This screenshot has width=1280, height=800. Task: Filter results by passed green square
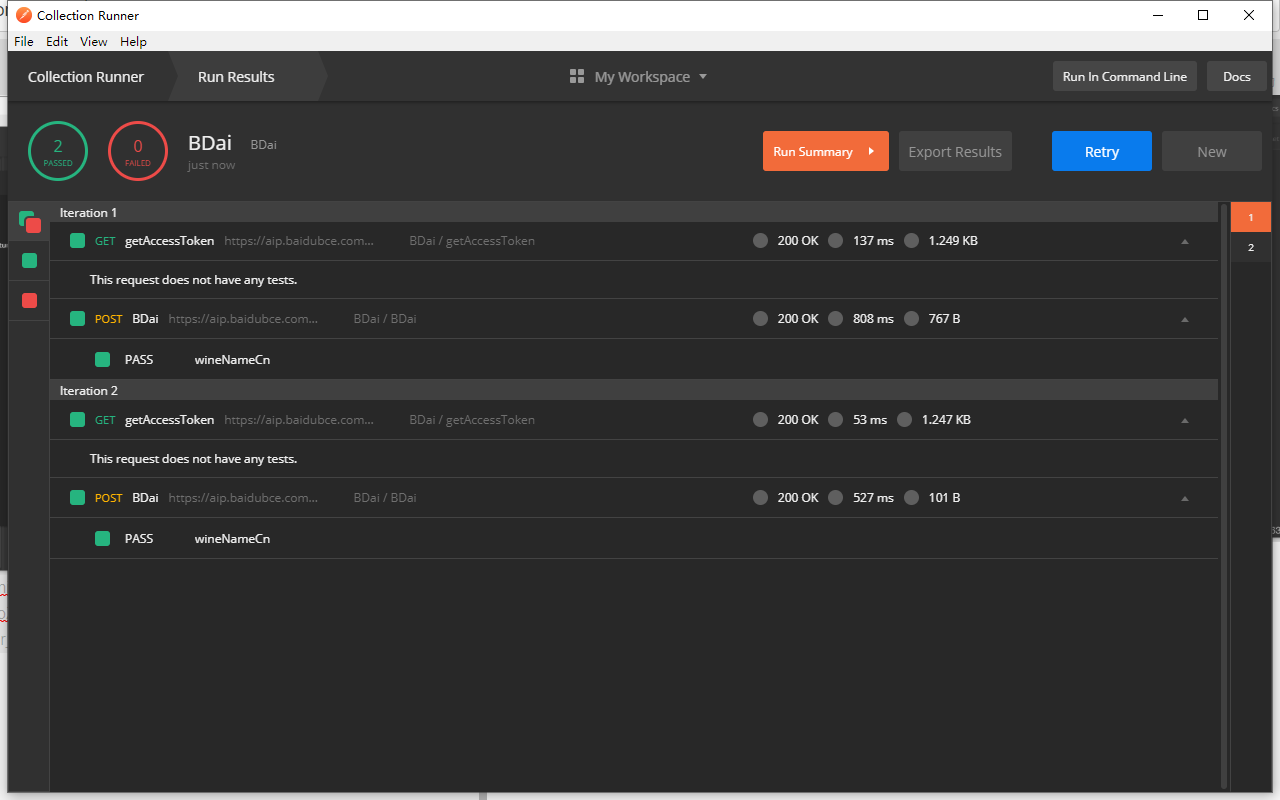[x=29, y=261]
